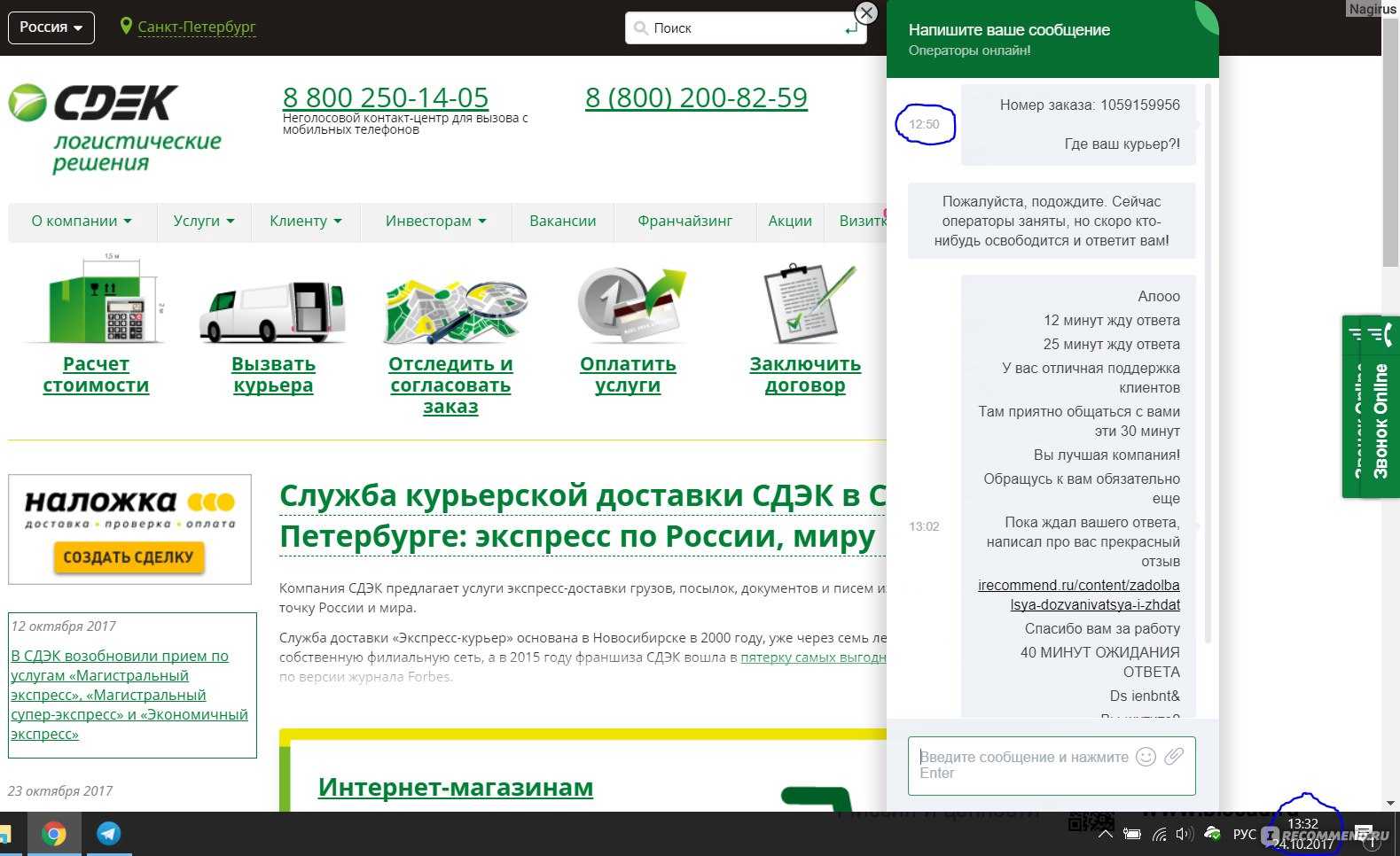Click the Наложка banner logo
This screenshot has width=1400, height=856.
(x=129, y=509)
